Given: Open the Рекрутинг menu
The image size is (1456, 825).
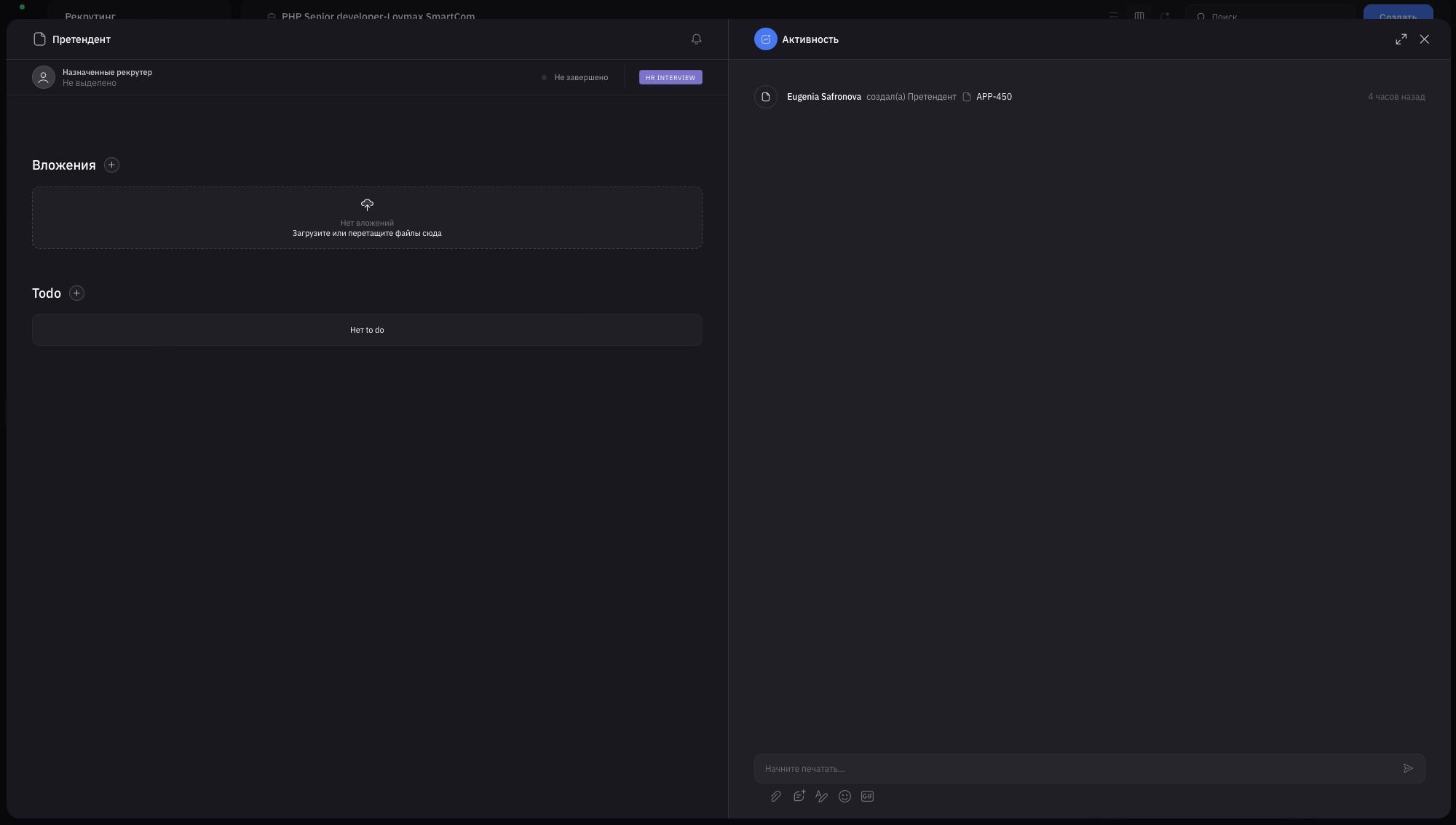Looking at the screenshot, I should click(90, 16).
